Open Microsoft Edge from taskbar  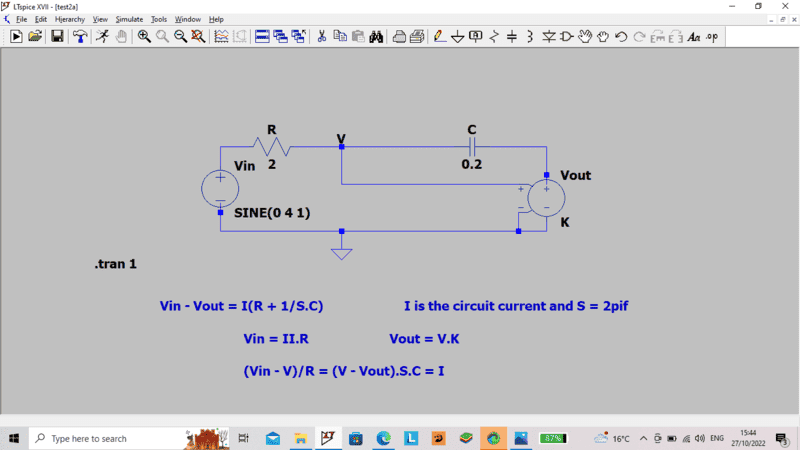coord(383,438)
